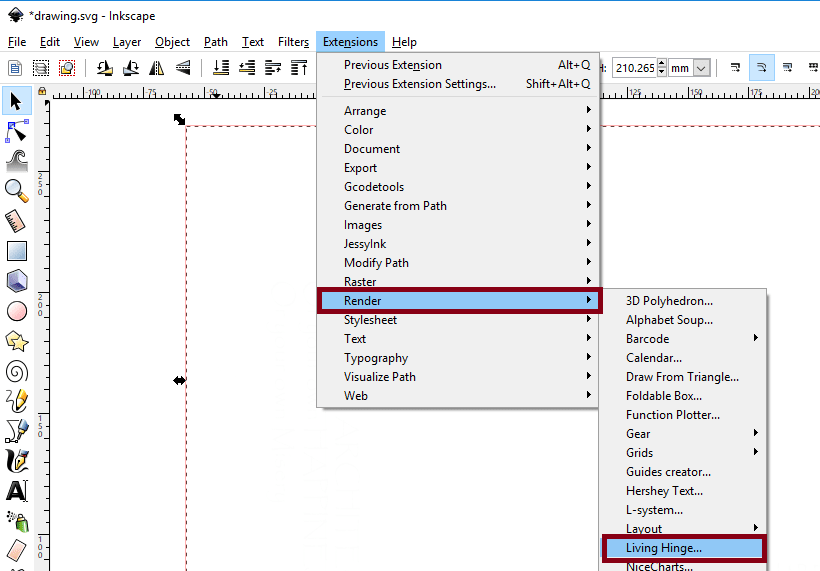Image resolution: width=820 pixels, height=571 pixels.
Task: Select the Text tool
Action: [x=17, y=491]
